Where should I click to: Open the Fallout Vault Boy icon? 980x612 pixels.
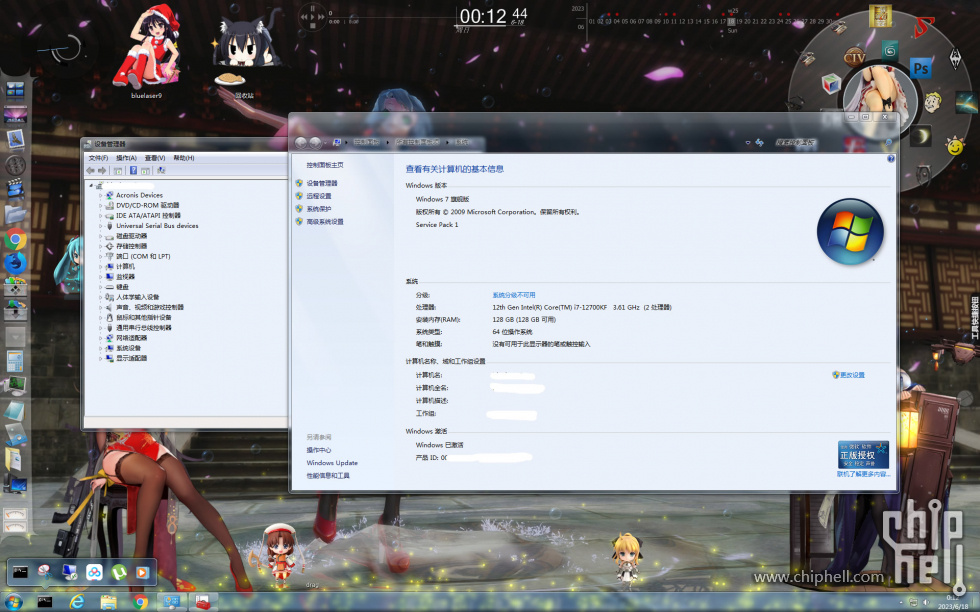click(x=932, y=102)
